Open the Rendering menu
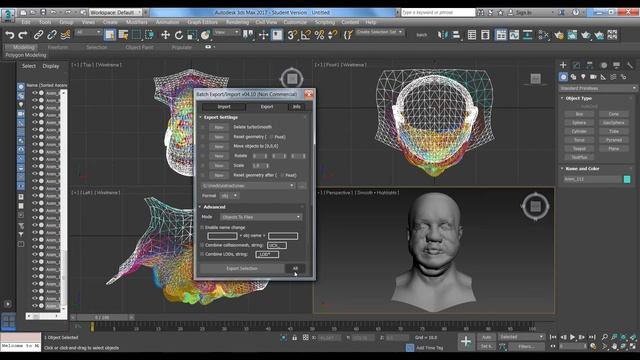The image size is (640, 360). point(237,22)
